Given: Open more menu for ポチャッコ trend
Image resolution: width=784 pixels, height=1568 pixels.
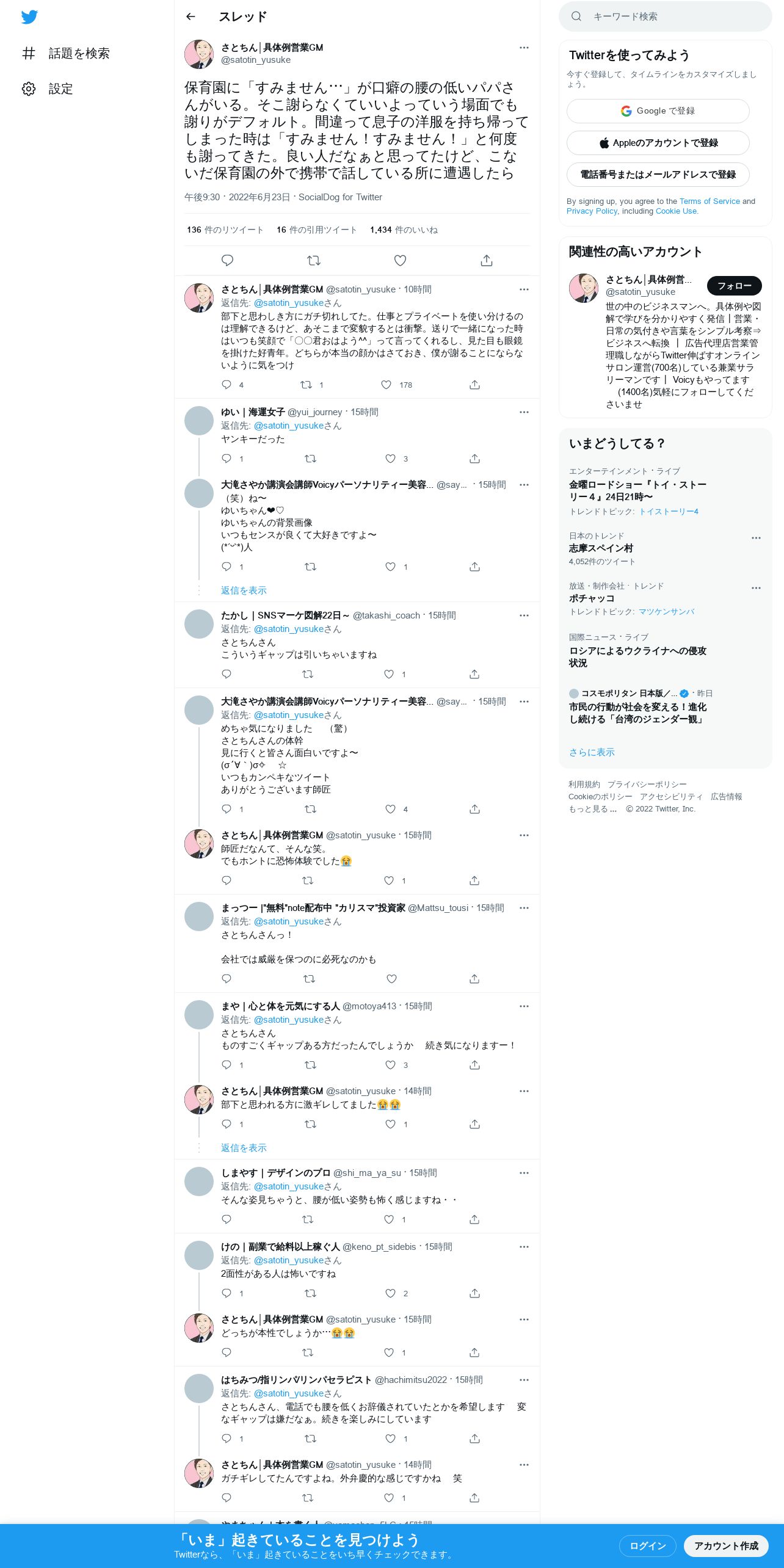Looking at the screenshot, I should pos(756,588).
